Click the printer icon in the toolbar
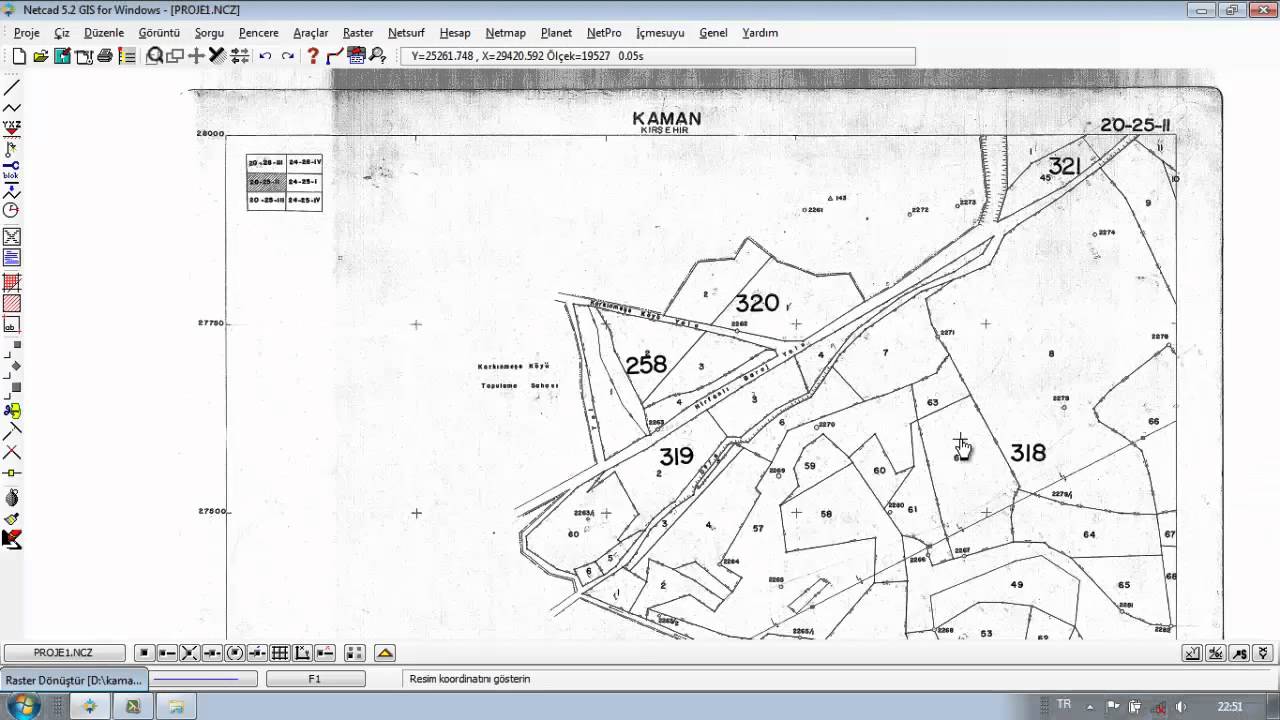The height and width of the screenshot is (720, 1280). pyautogui.click(x=104, y=57)
